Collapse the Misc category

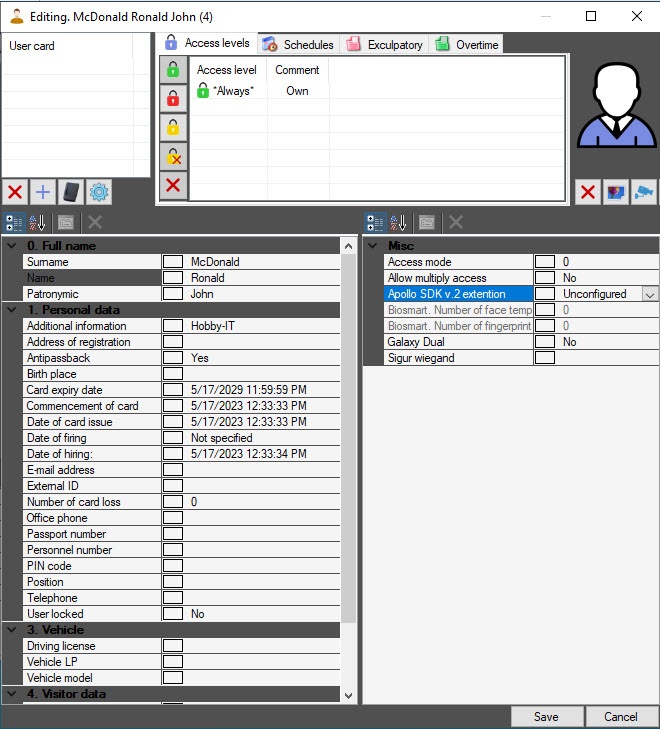(x=373, y=245)
